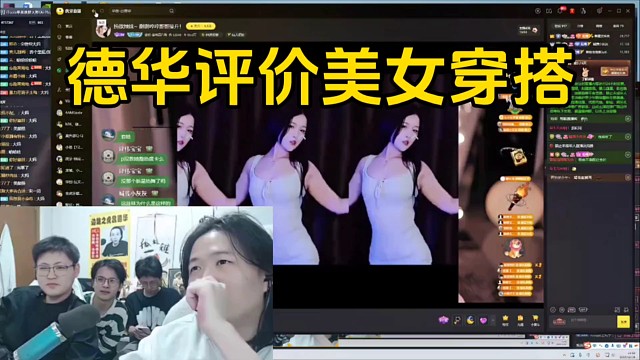Click the magic wand gift icon
Screen dimensions: 640x360
point(457,320)
